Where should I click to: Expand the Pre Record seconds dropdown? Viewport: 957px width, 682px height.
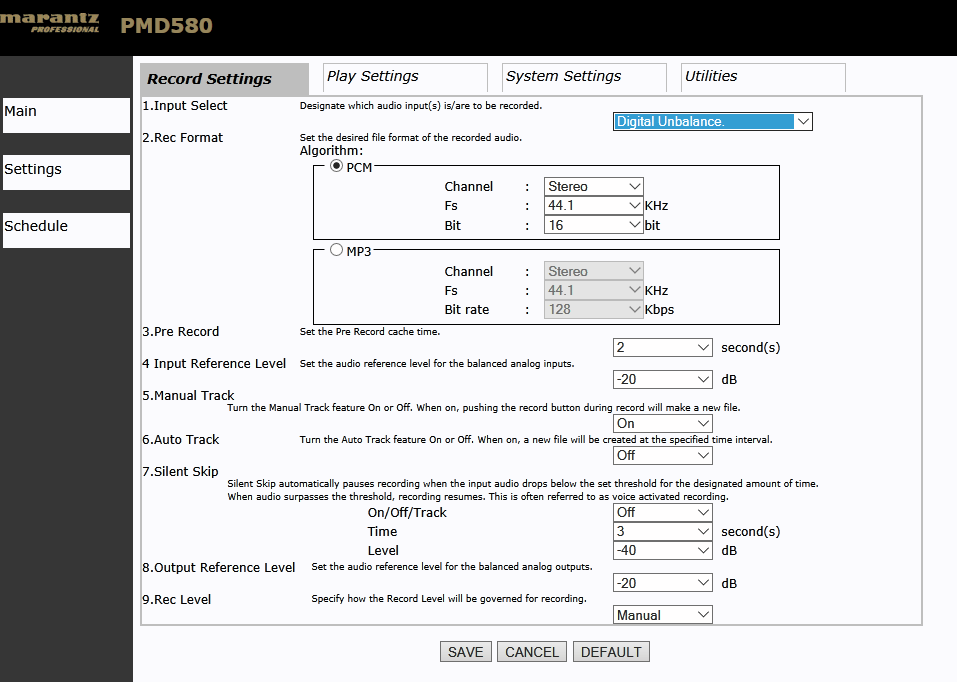point(662,347)
